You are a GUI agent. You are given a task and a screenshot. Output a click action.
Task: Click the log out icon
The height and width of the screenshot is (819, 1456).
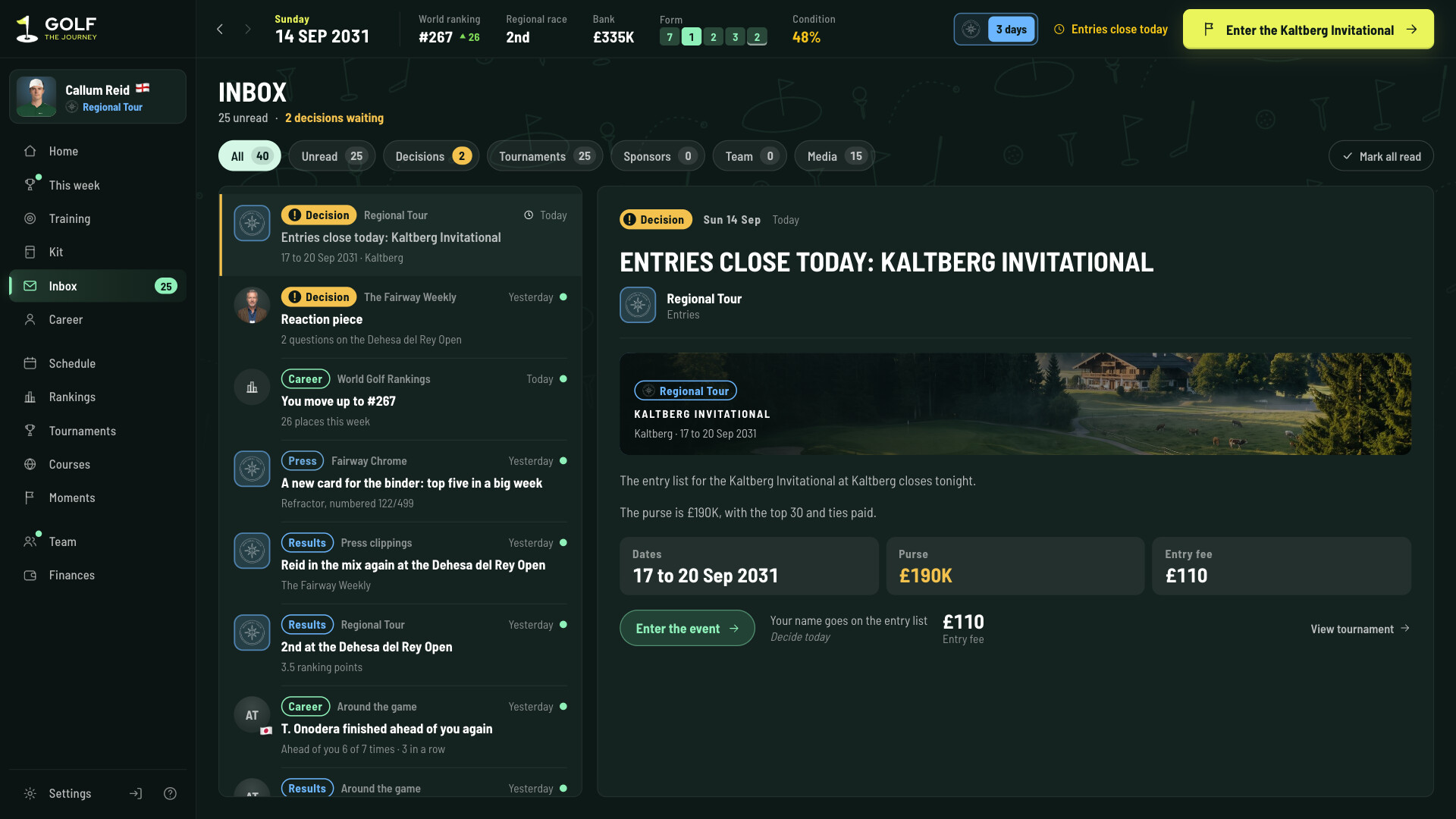coord(136,793)
